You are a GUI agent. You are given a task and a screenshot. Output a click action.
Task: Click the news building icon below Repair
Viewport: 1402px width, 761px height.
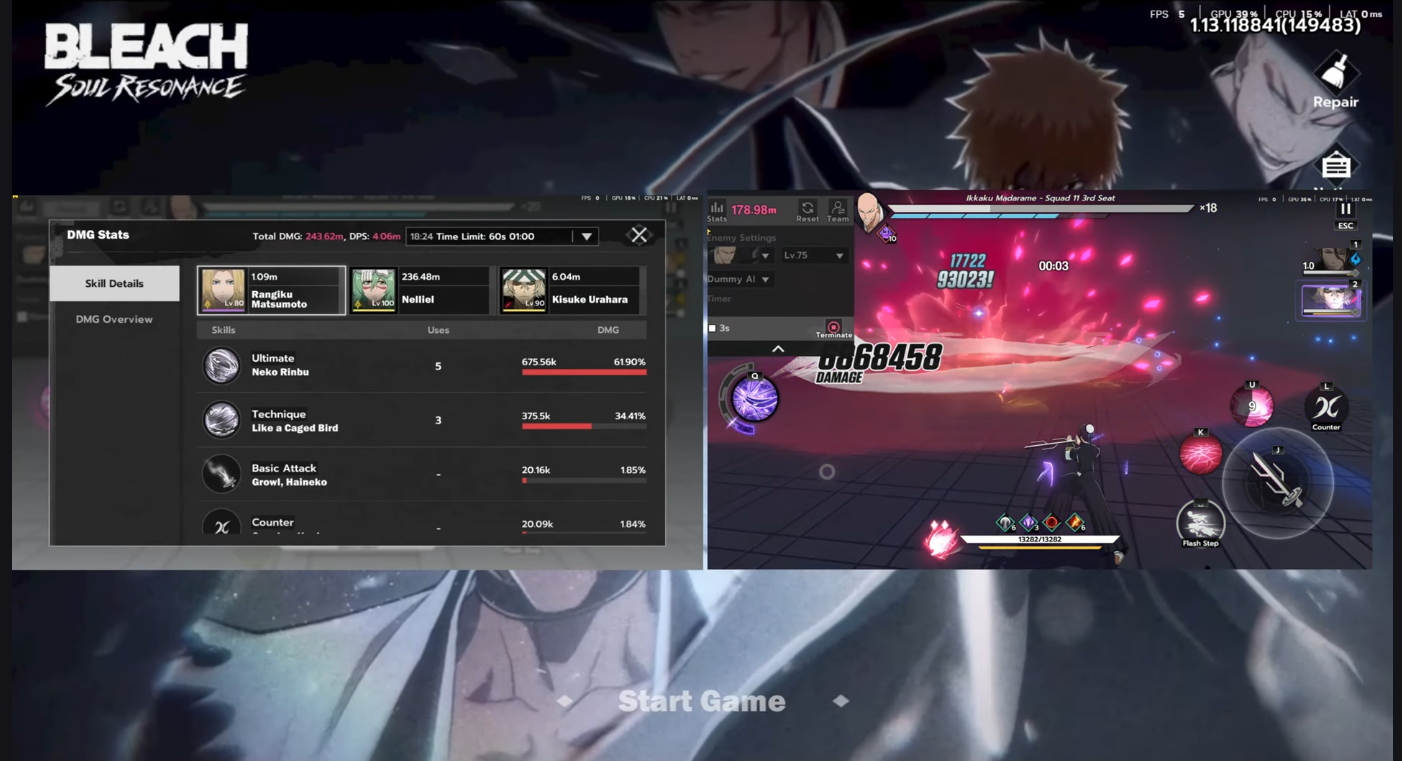[x=1336, y=165]
